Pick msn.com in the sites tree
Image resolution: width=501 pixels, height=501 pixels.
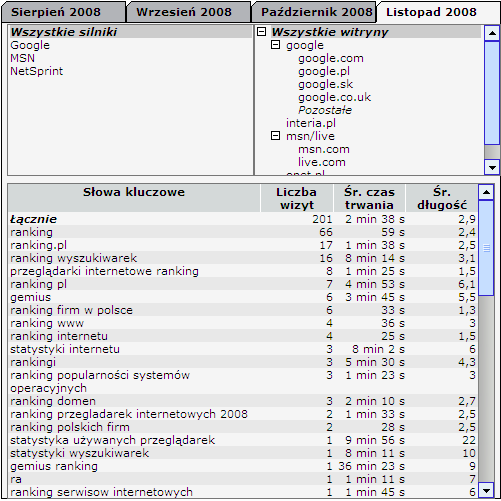click(x=324, y=149)
